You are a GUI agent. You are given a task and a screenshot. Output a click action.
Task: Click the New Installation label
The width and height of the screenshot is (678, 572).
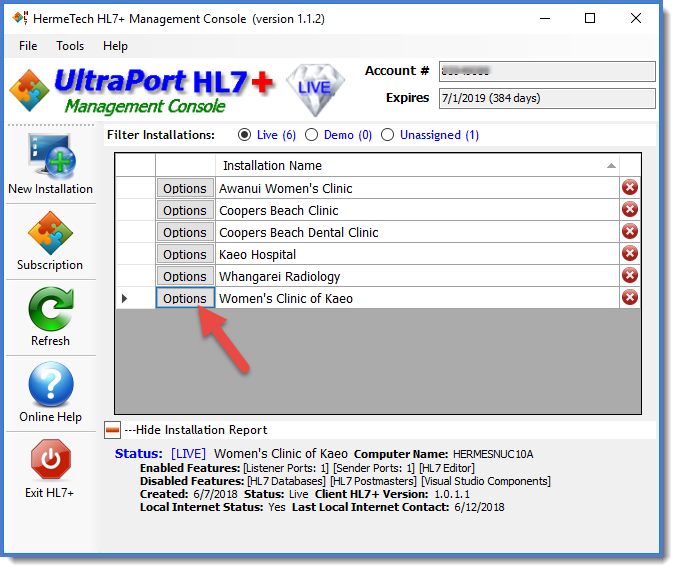(51, 189)
